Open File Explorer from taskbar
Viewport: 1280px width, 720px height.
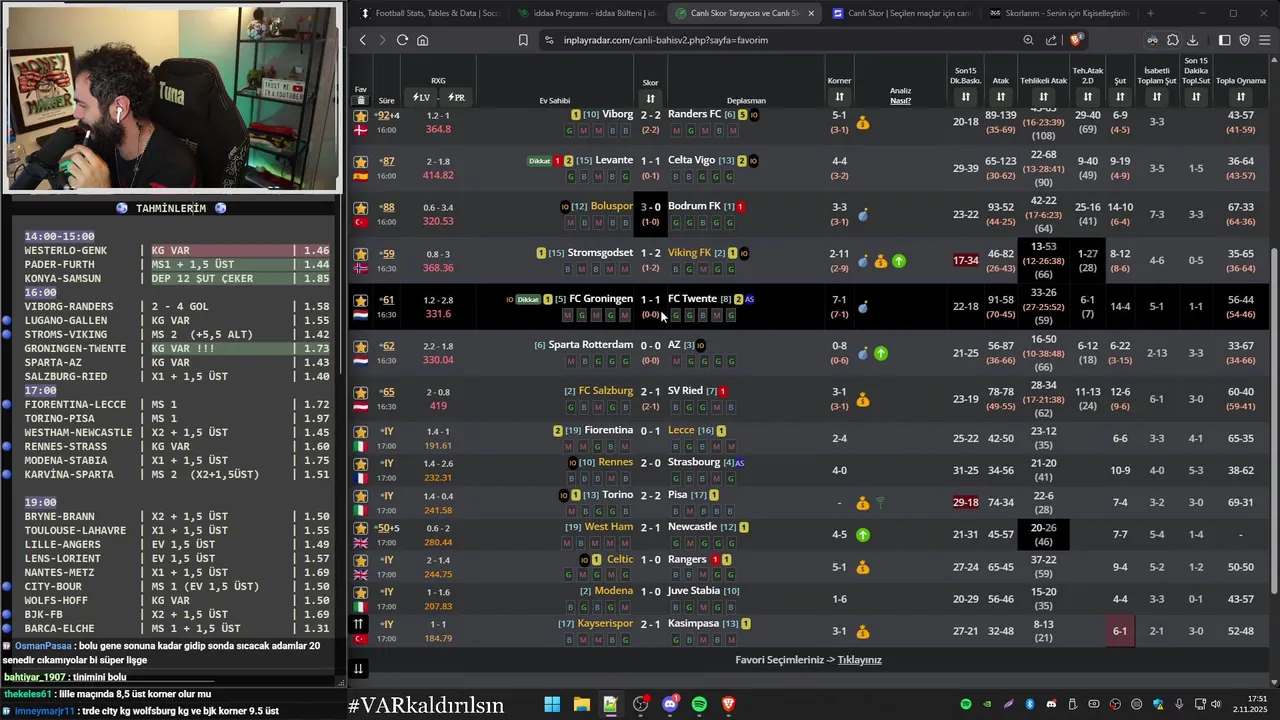point(581,704)
